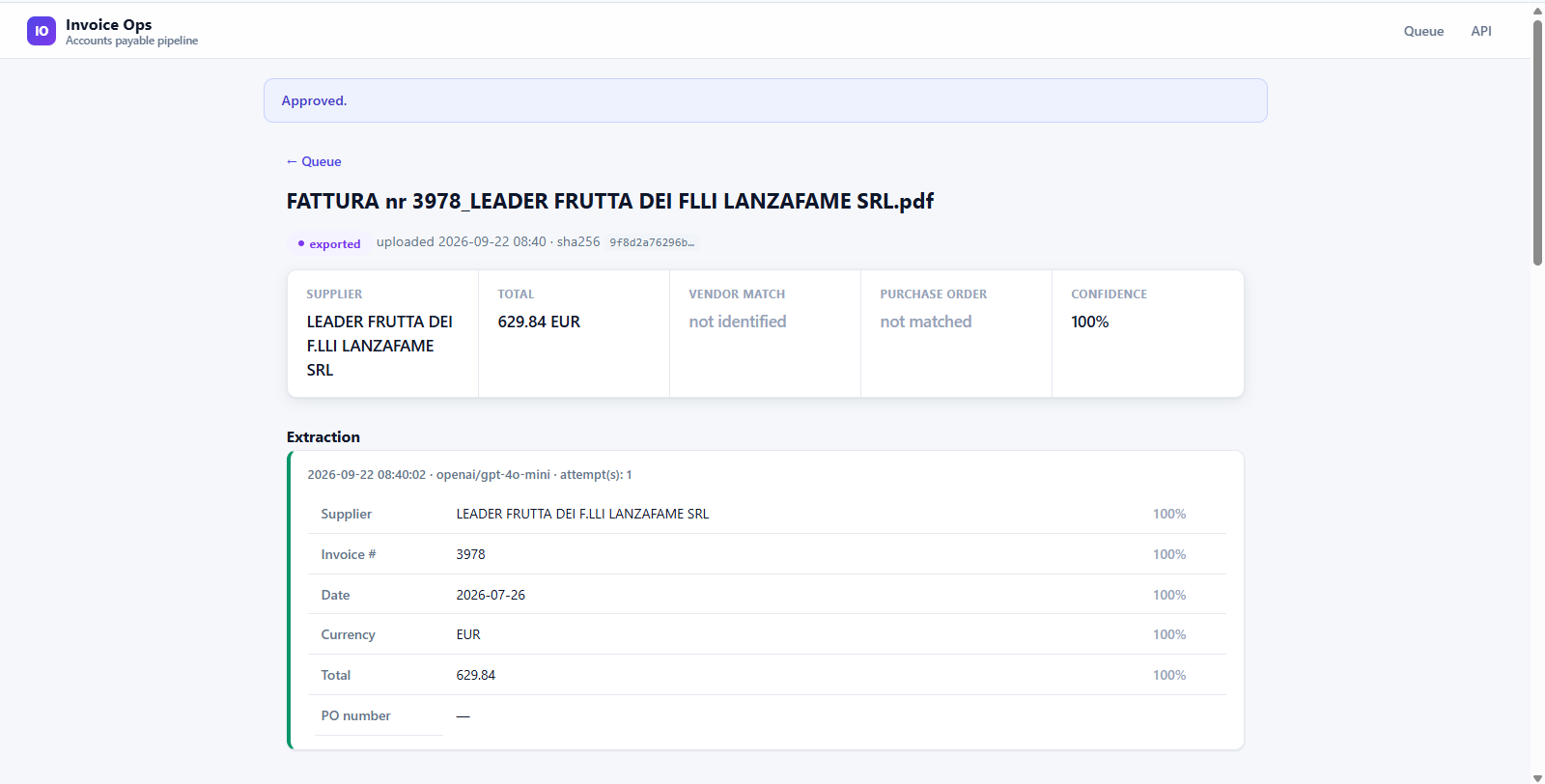Select the Currency value EUR

(x=468, y=634)
